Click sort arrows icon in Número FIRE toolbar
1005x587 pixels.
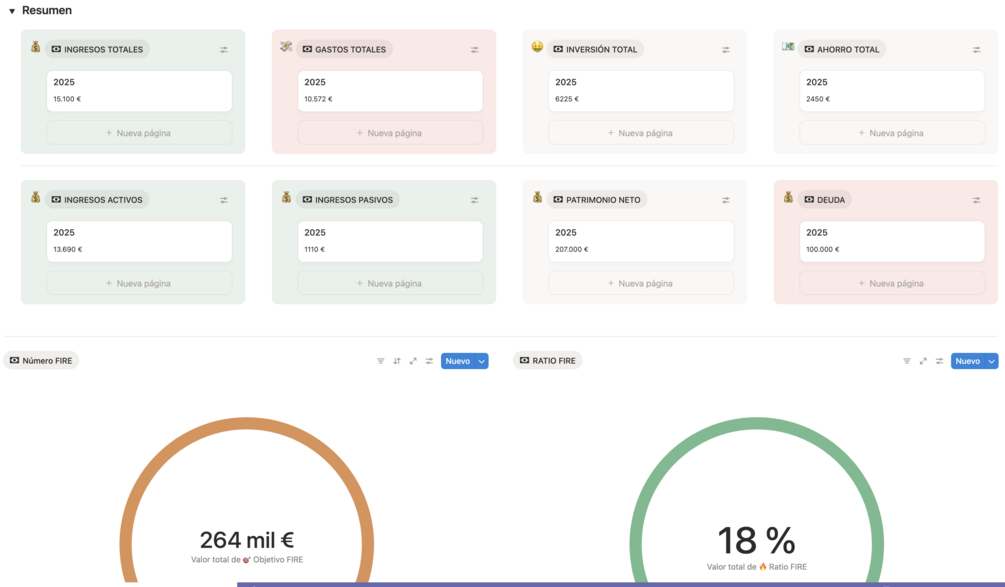[x=397, y=361]
